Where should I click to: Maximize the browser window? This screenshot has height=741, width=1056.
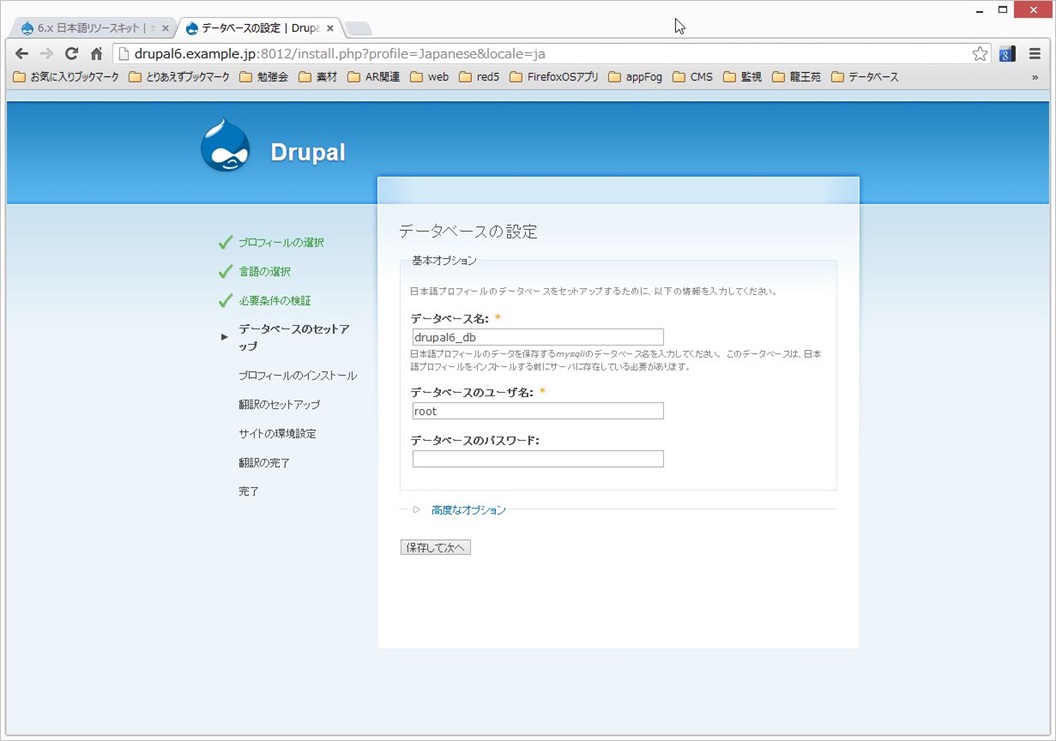(1003, 10)
